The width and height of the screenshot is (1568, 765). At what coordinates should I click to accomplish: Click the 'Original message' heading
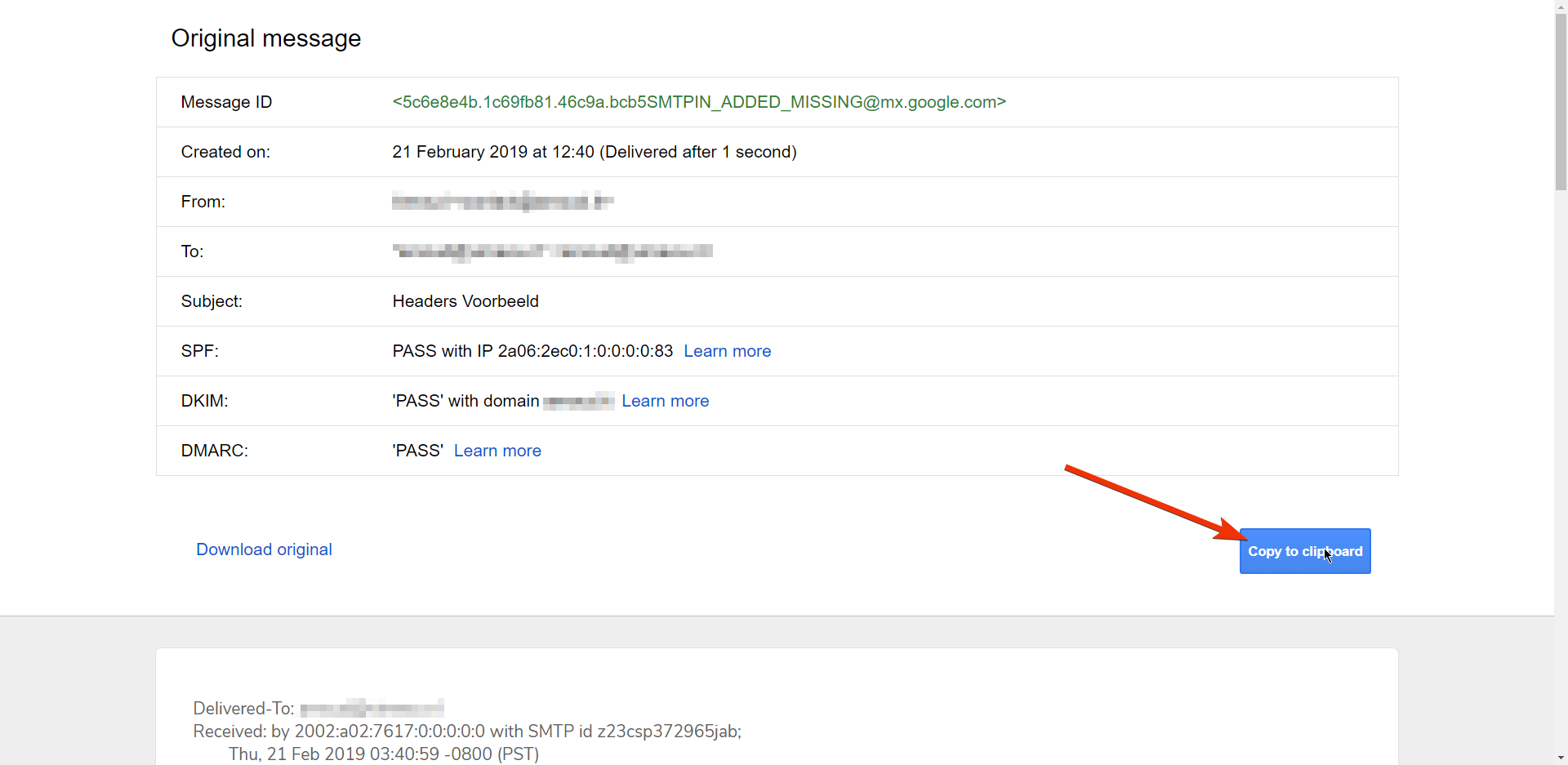266,38
